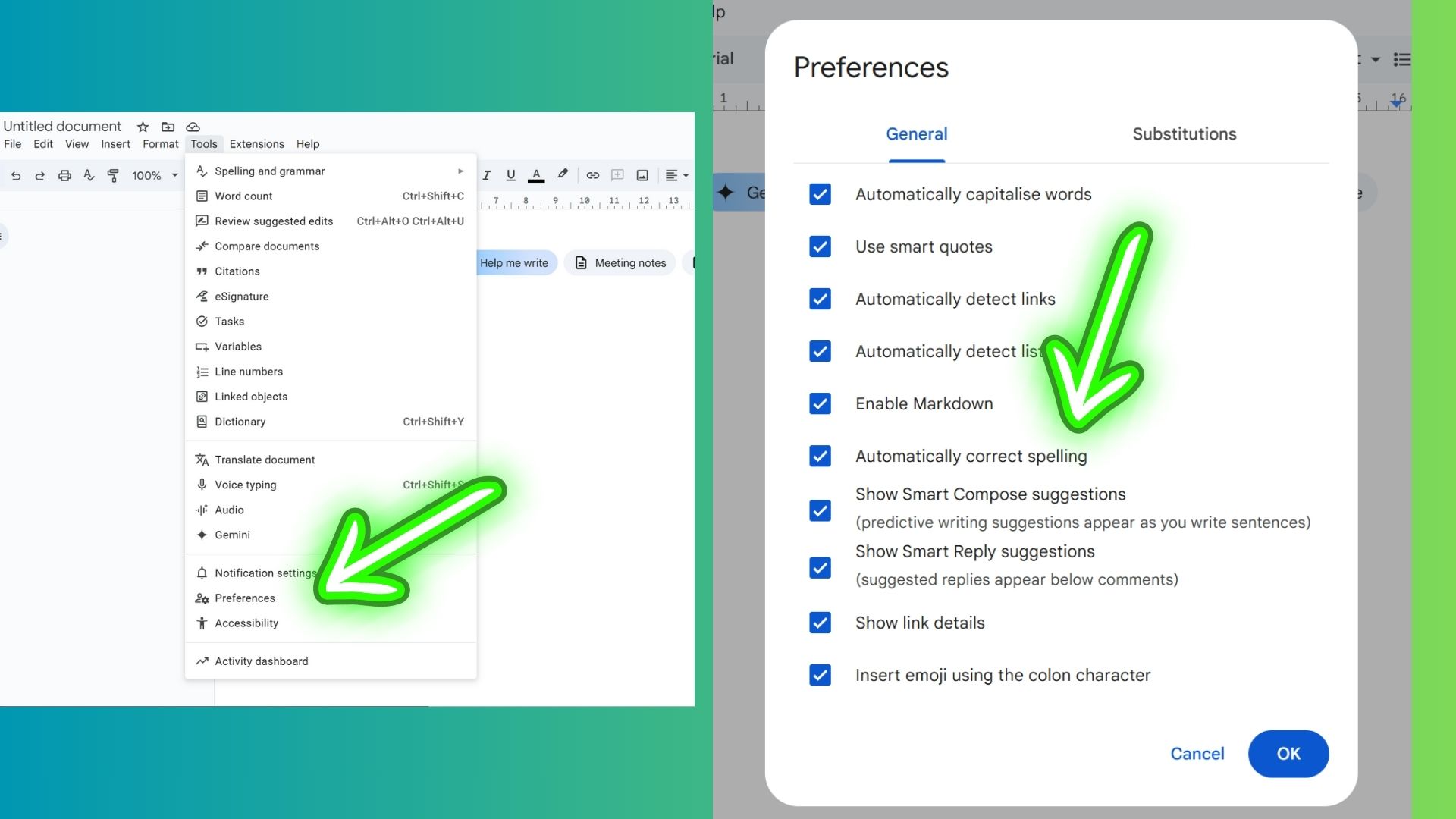The height and width of the screenshot is (819, 1456).
Task: Select the Undo icon
Action: [16, 175]
